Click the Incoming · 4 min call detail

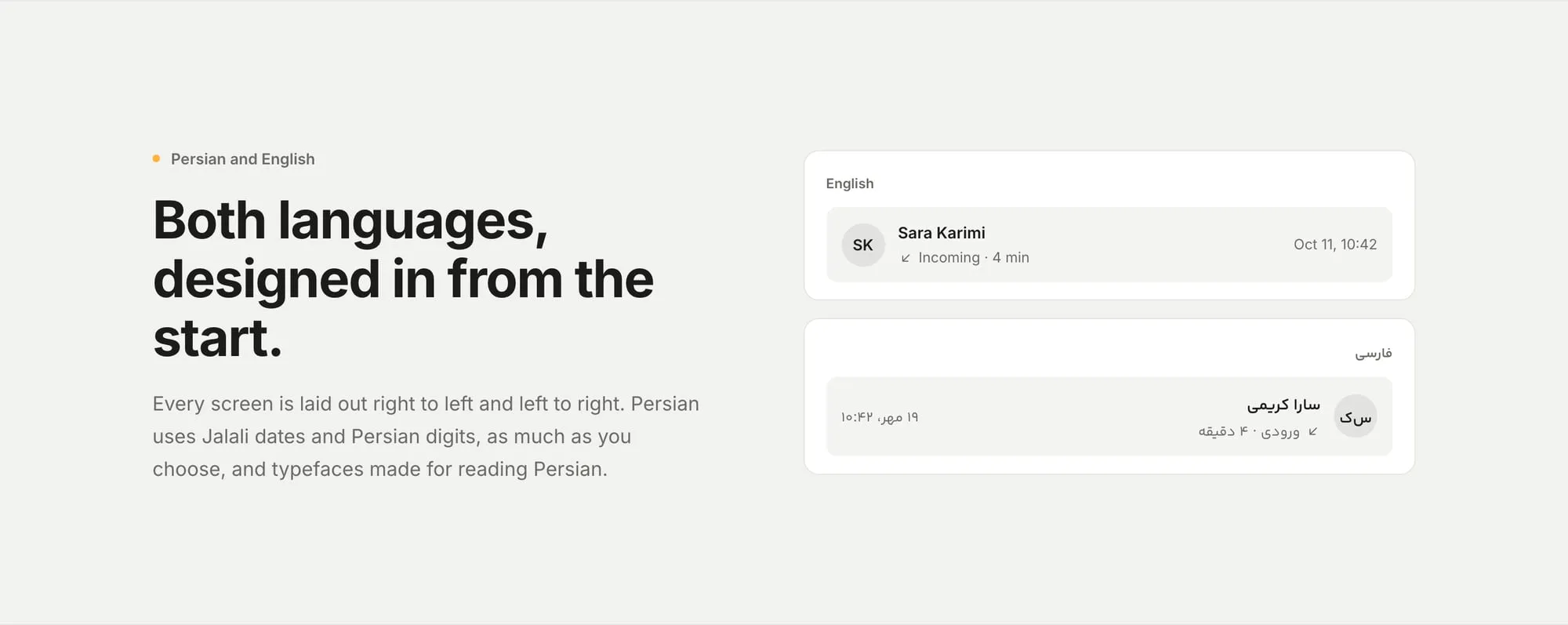pyautogui.click(x=973, y=258)
